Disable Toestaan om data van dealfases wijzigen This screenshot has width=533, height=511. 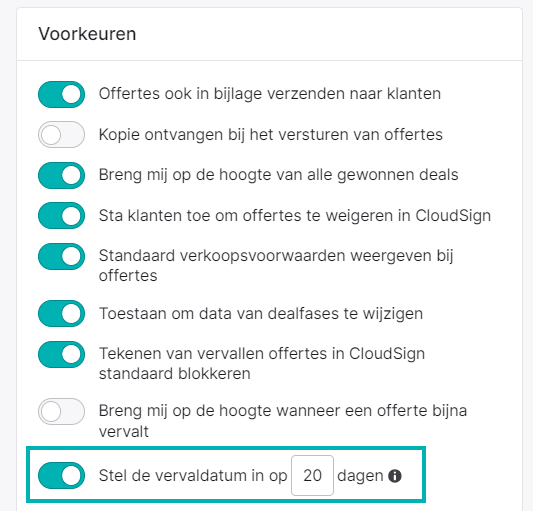62,313
